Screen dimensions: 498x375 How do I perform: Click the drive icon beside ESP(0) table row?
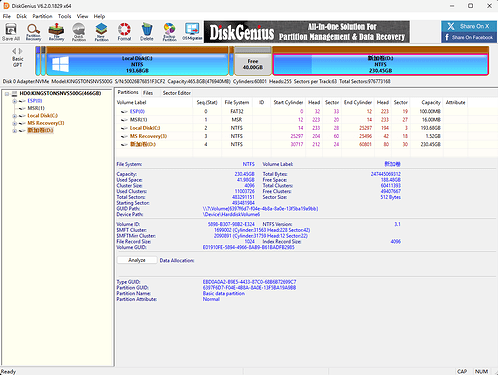pos(124,112)
